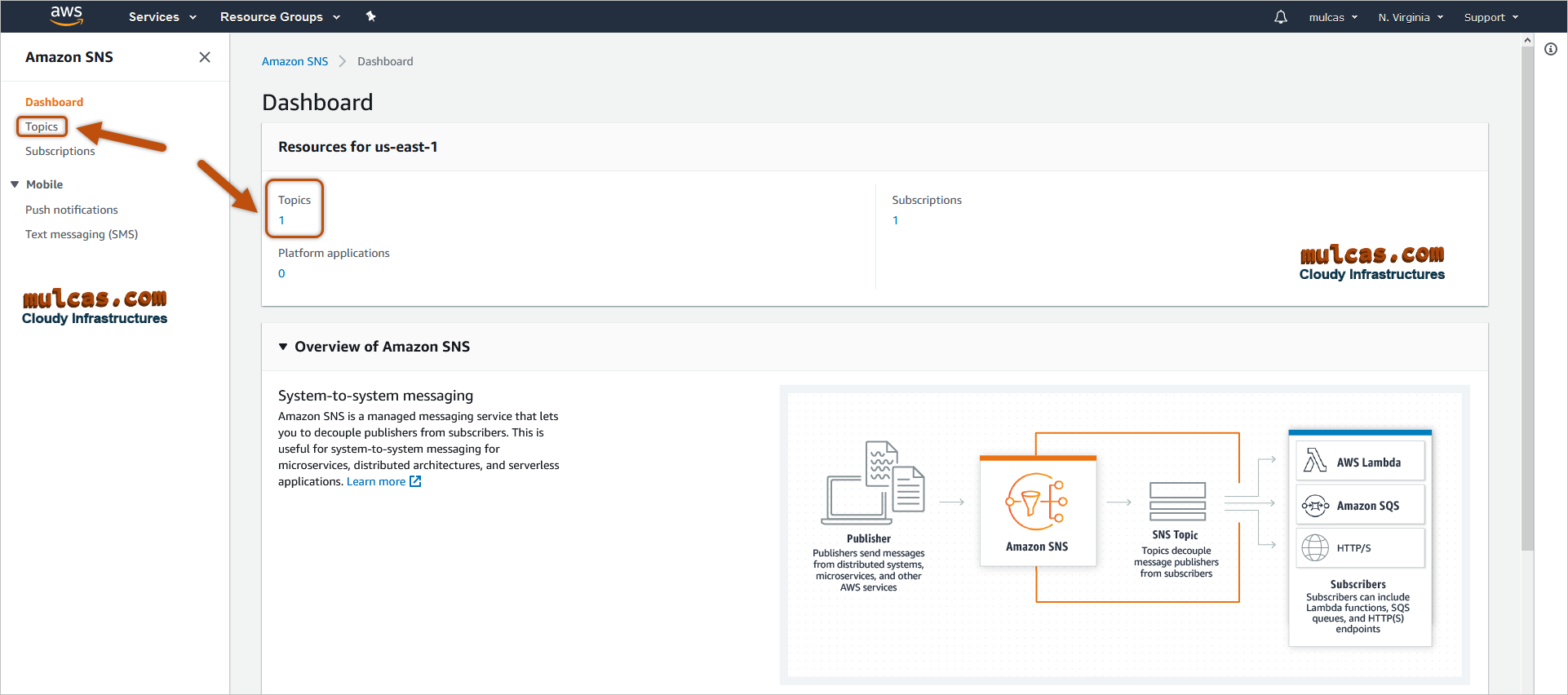This screenshot has height=695, width=1568.
Task: Click the AWS Lambda icon in diagram
Action: pyautogui.click(x=1314, y=461)
